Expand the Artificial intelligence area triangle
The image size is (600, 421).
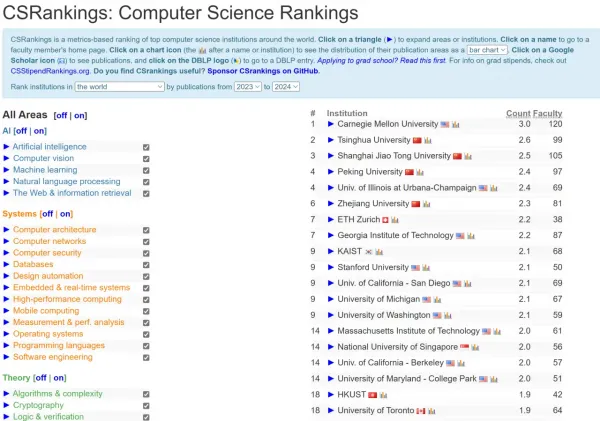(x=6, y=147)
